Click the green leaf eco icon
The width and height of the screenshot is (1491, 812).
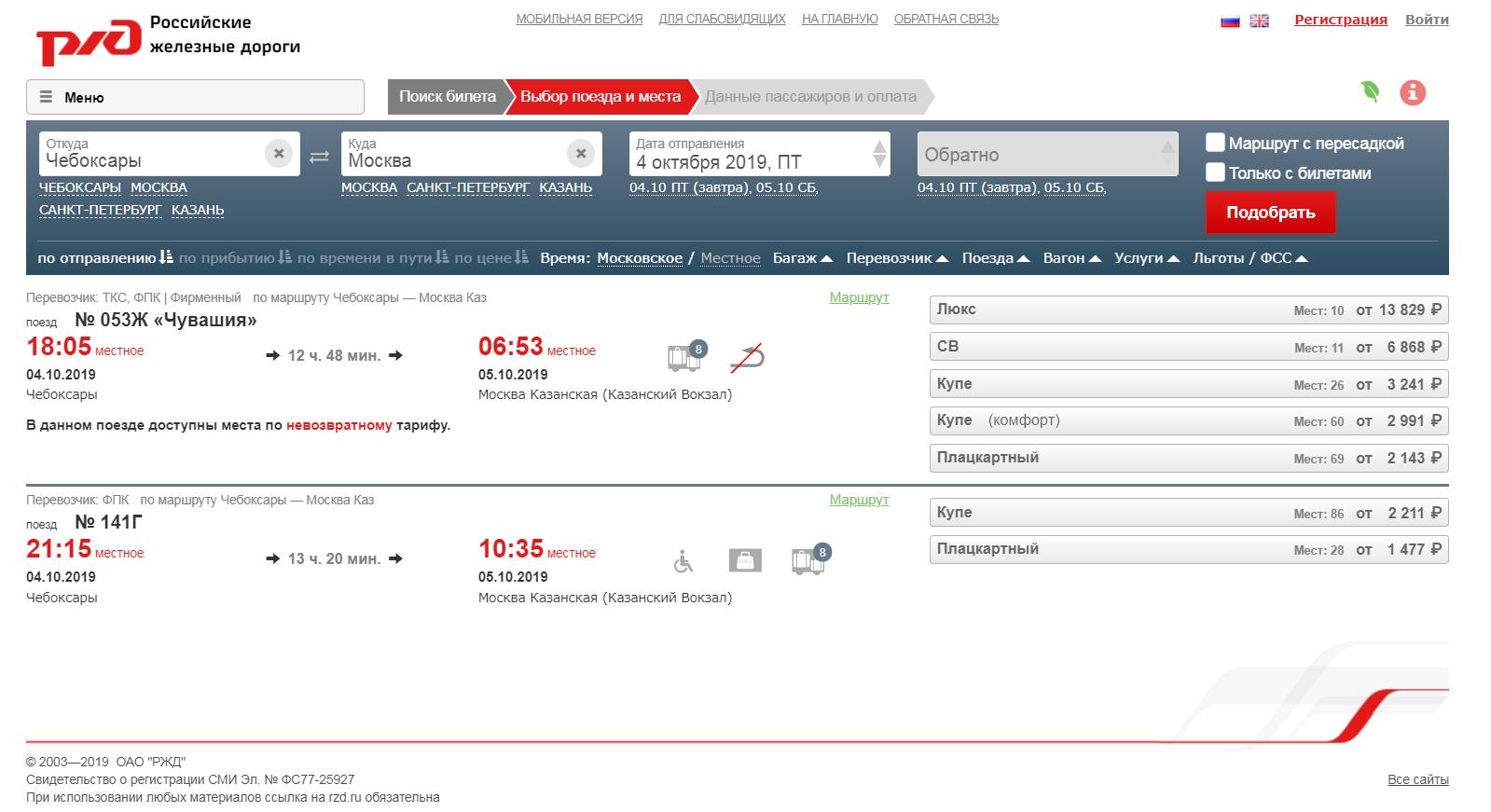[1370, 91]
